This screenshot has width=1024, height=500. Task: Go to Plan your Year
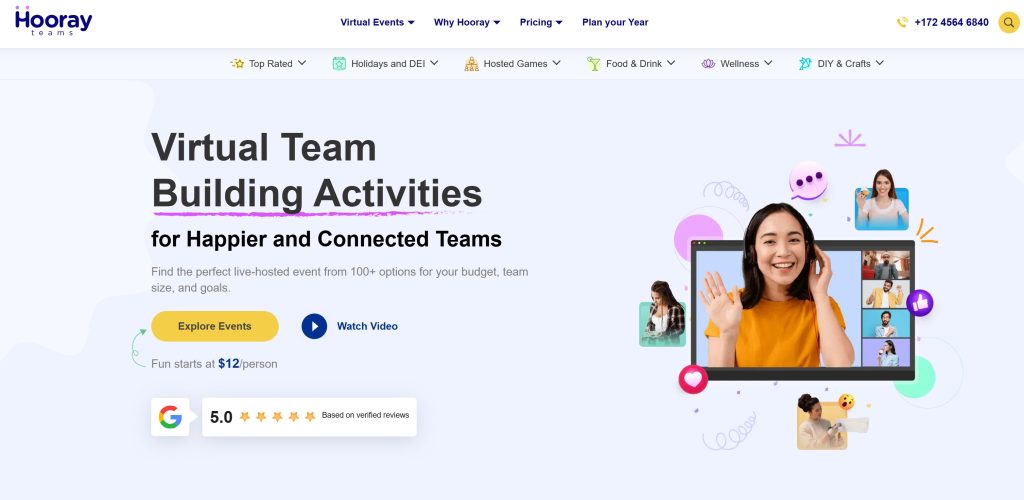click(x=615, y=22)
